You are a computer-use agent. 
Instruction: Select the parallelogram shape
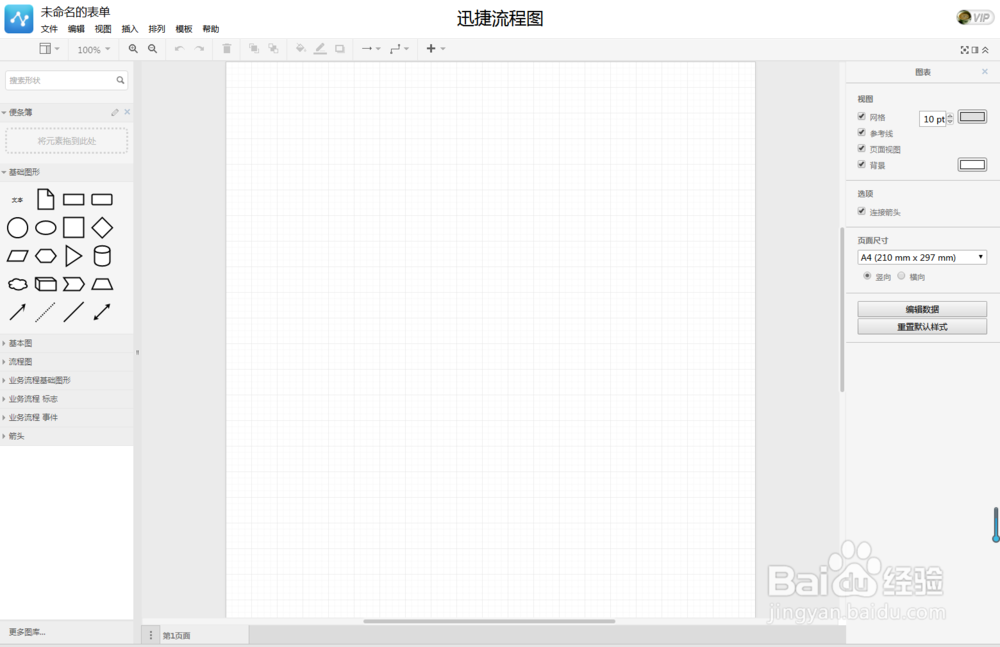(x=17, y=256)
